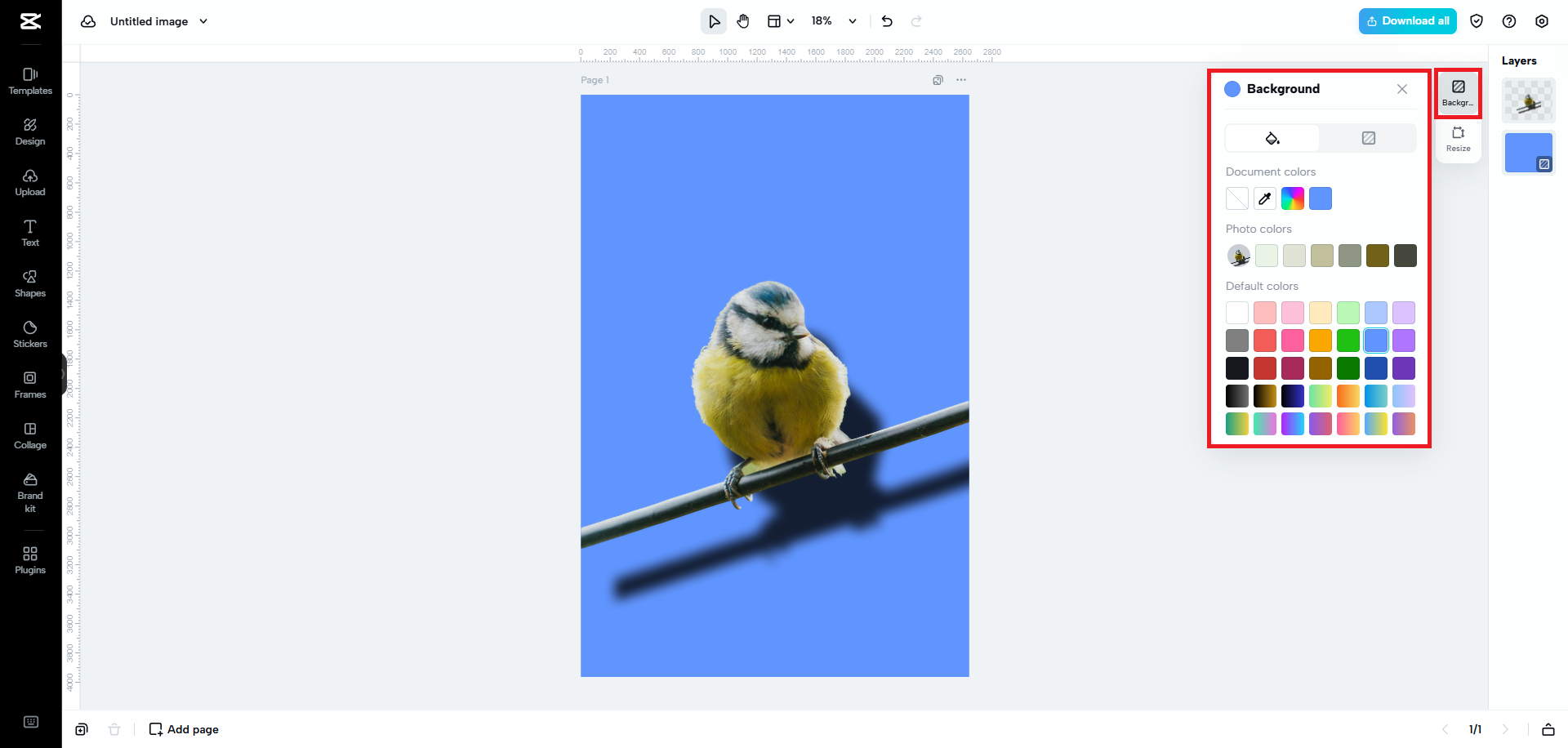Open the Page 1 more options menu

[x=961, y=80]
